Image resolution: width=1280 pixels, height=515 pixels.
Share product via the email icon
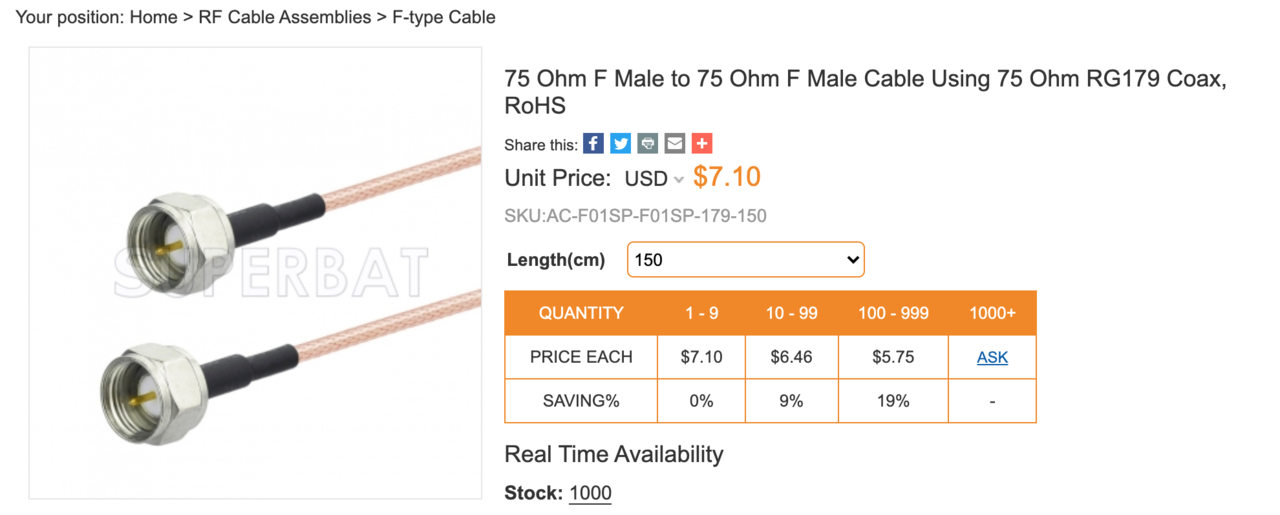pos(675,144)
